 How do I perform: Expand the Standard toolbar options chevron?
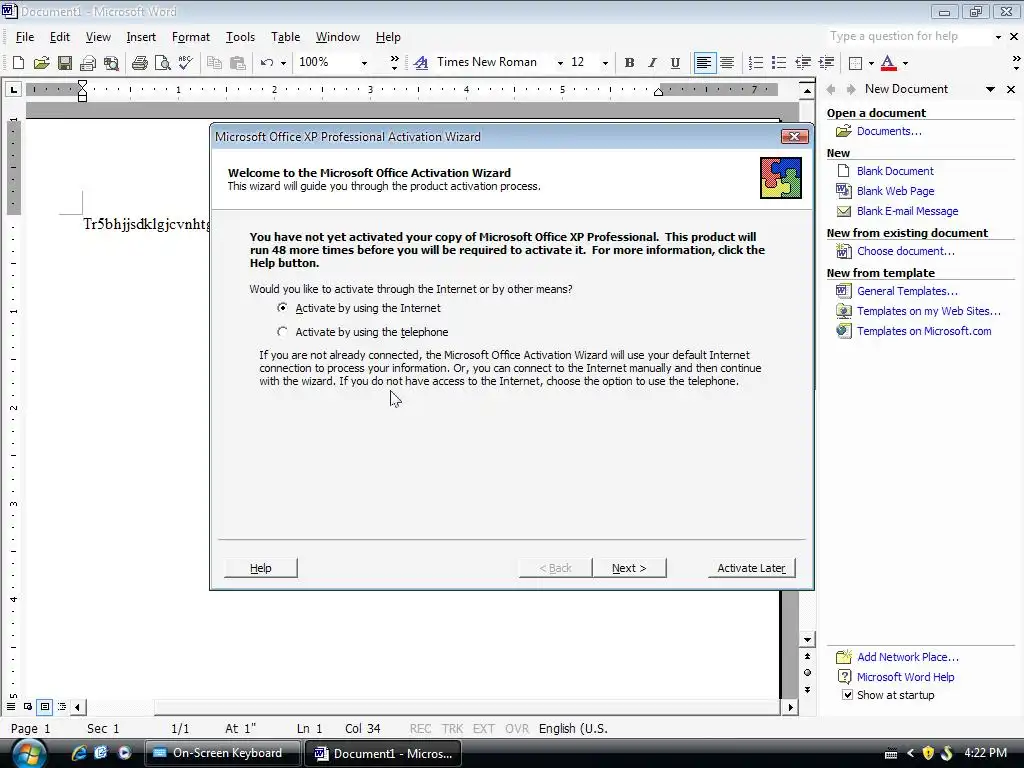[x=394, y=63]
